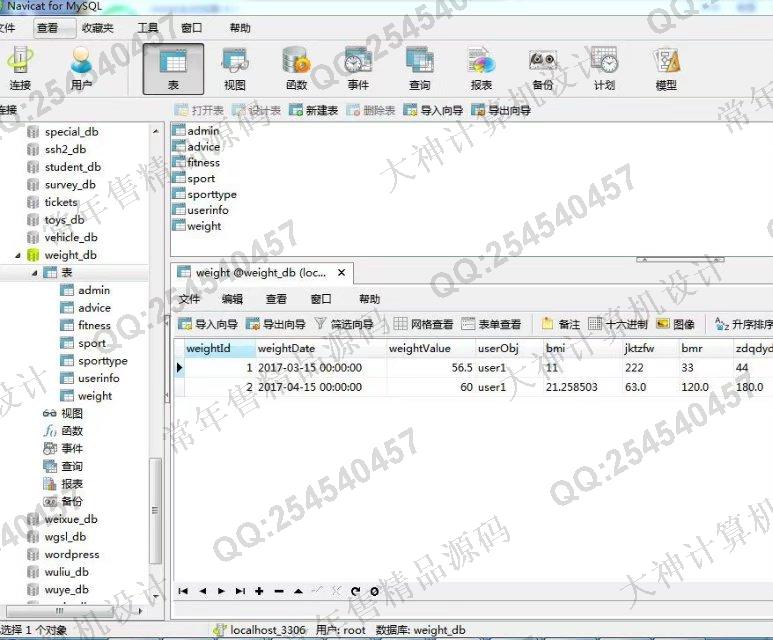Open the 事件 events toolbar icon
This screenshot has height=640, width=773.
pyautogui.click(x=358, y=69)
